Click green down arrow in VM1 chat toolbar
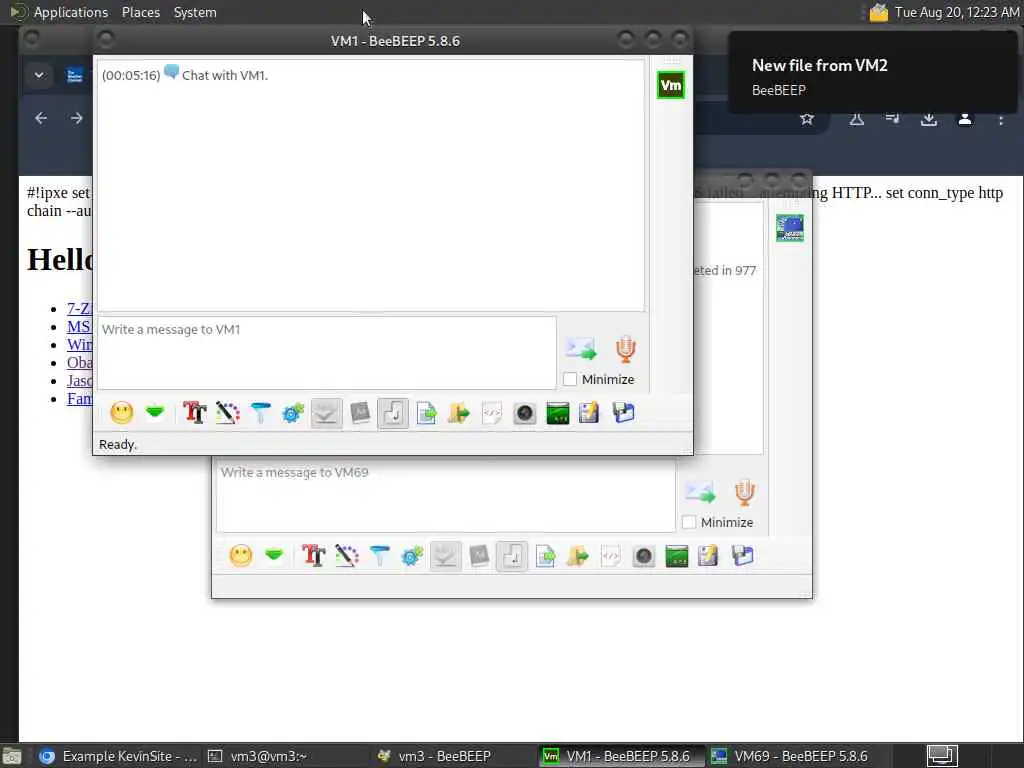The height and width of the screenshot is (768, 1024). 155,413
